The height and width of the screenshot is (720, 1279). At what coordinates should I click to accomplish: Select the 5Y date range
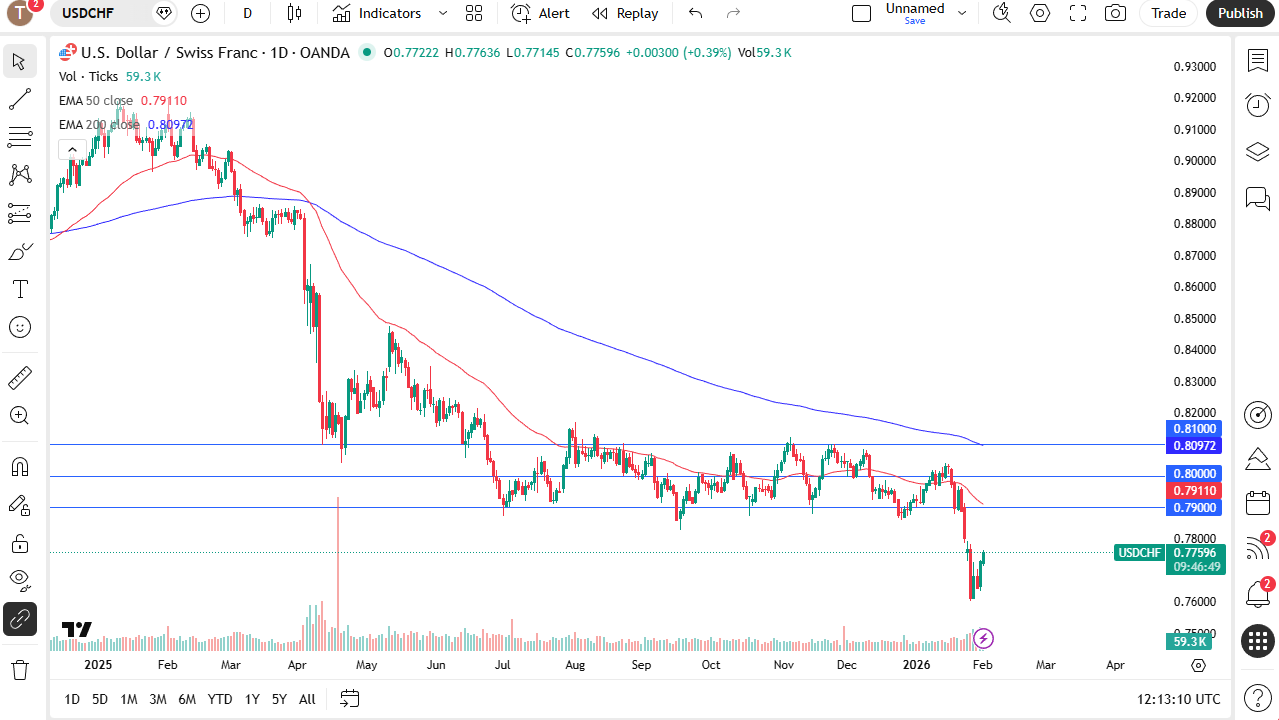tap(279, 699)
